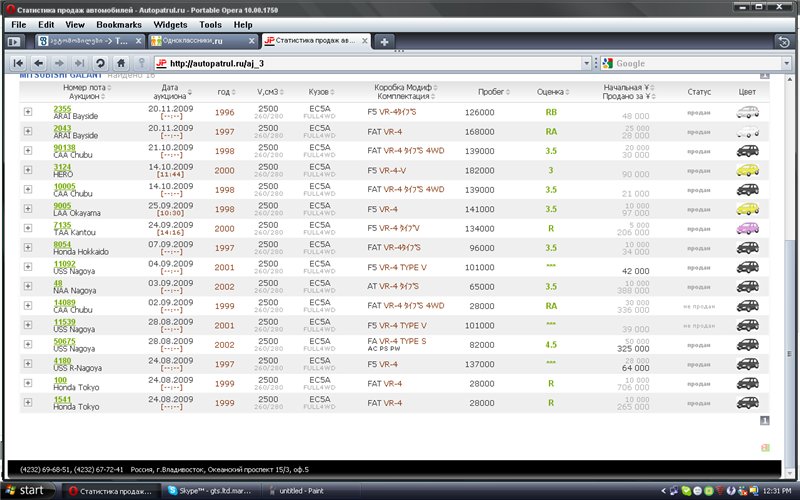Open the File menu
Screen dimensions: 800x500
[18, 24]
